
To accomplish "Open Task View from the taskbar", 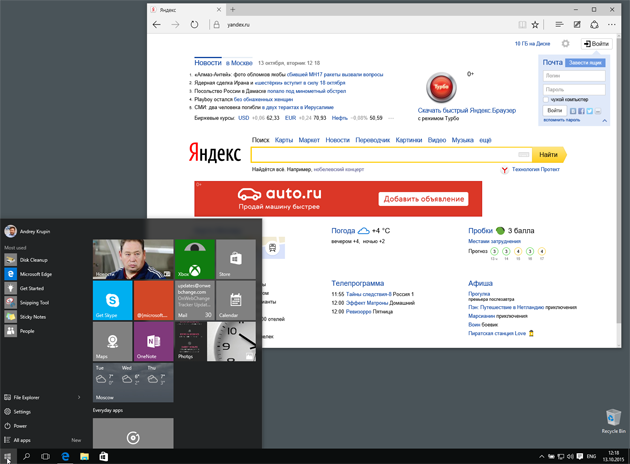I will (46, 456).
